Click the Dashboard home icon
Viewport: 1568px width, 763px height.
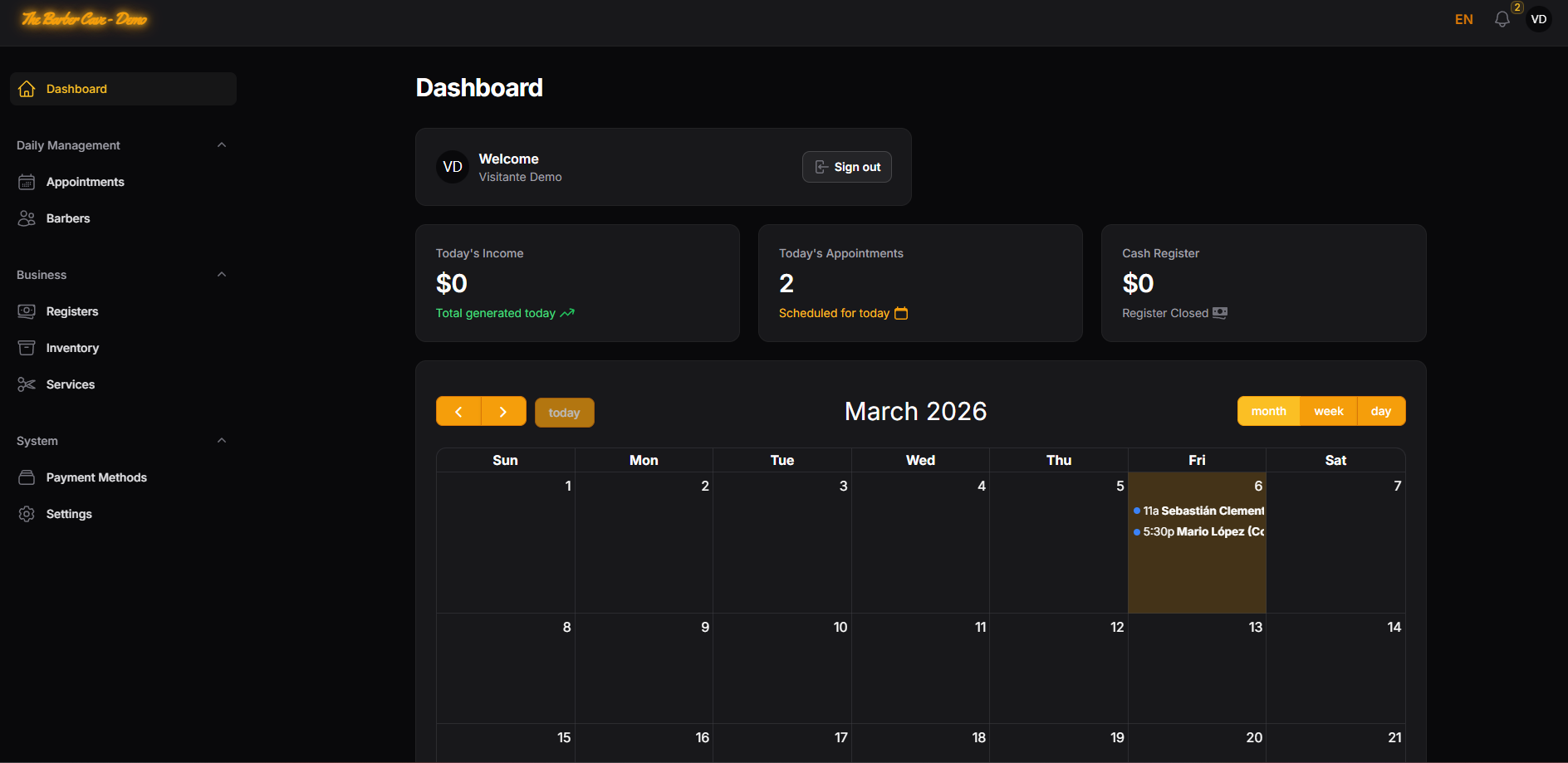click(27, 88)
